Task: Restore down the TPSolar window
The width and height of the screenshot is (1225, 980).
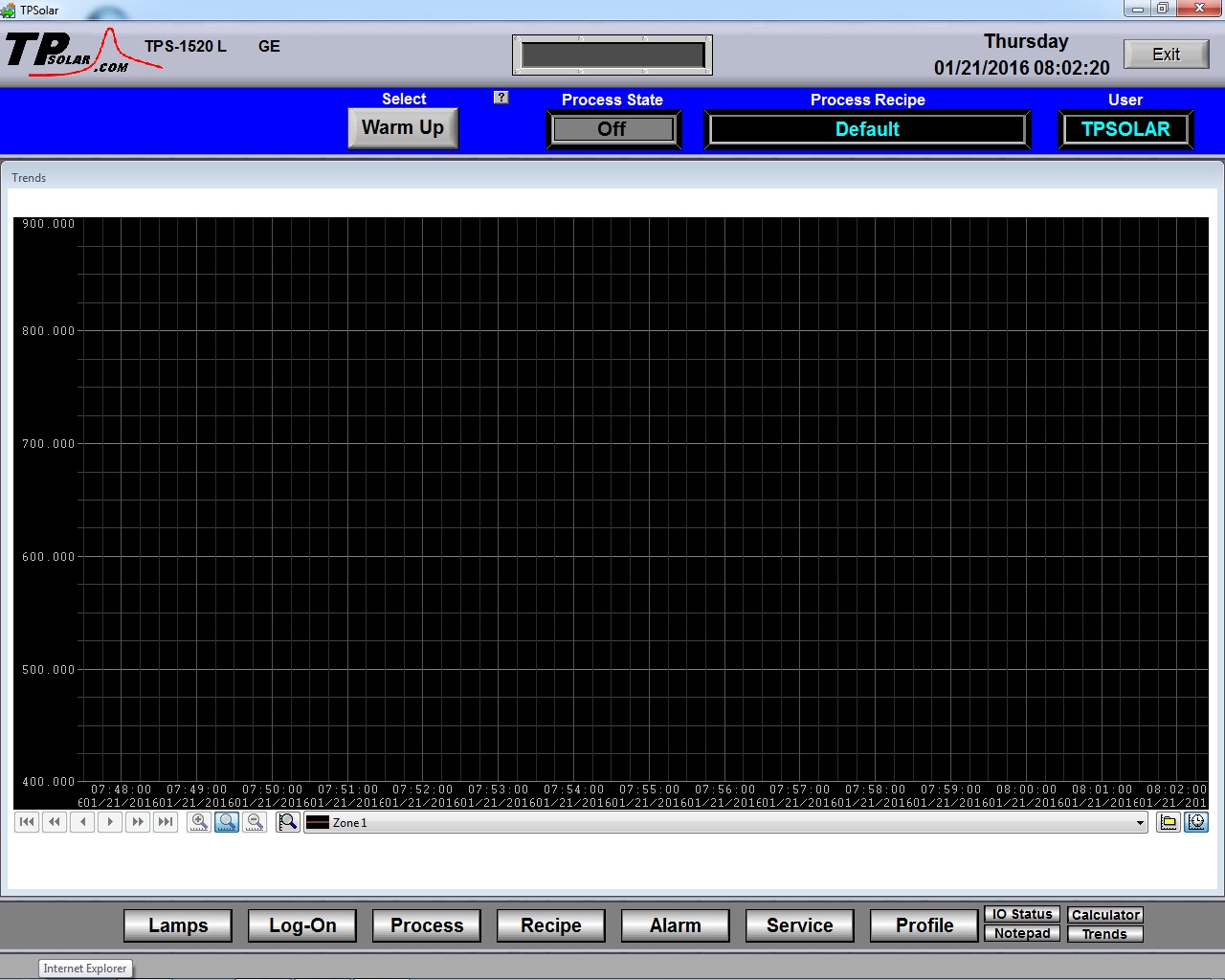Action: pyautogui.click(x=1162, y=9)
